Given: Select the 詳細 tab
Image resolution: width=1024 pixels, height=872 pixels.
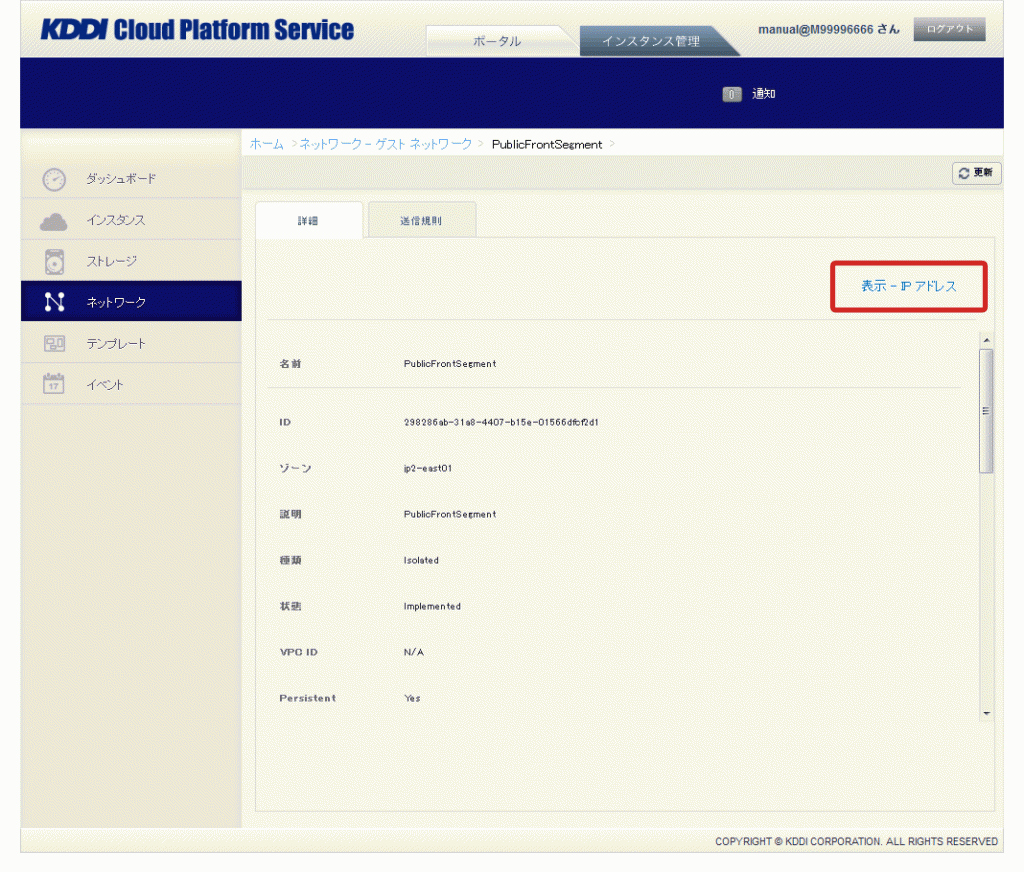Looking at the screenshot, I should [x=308, y=221].
